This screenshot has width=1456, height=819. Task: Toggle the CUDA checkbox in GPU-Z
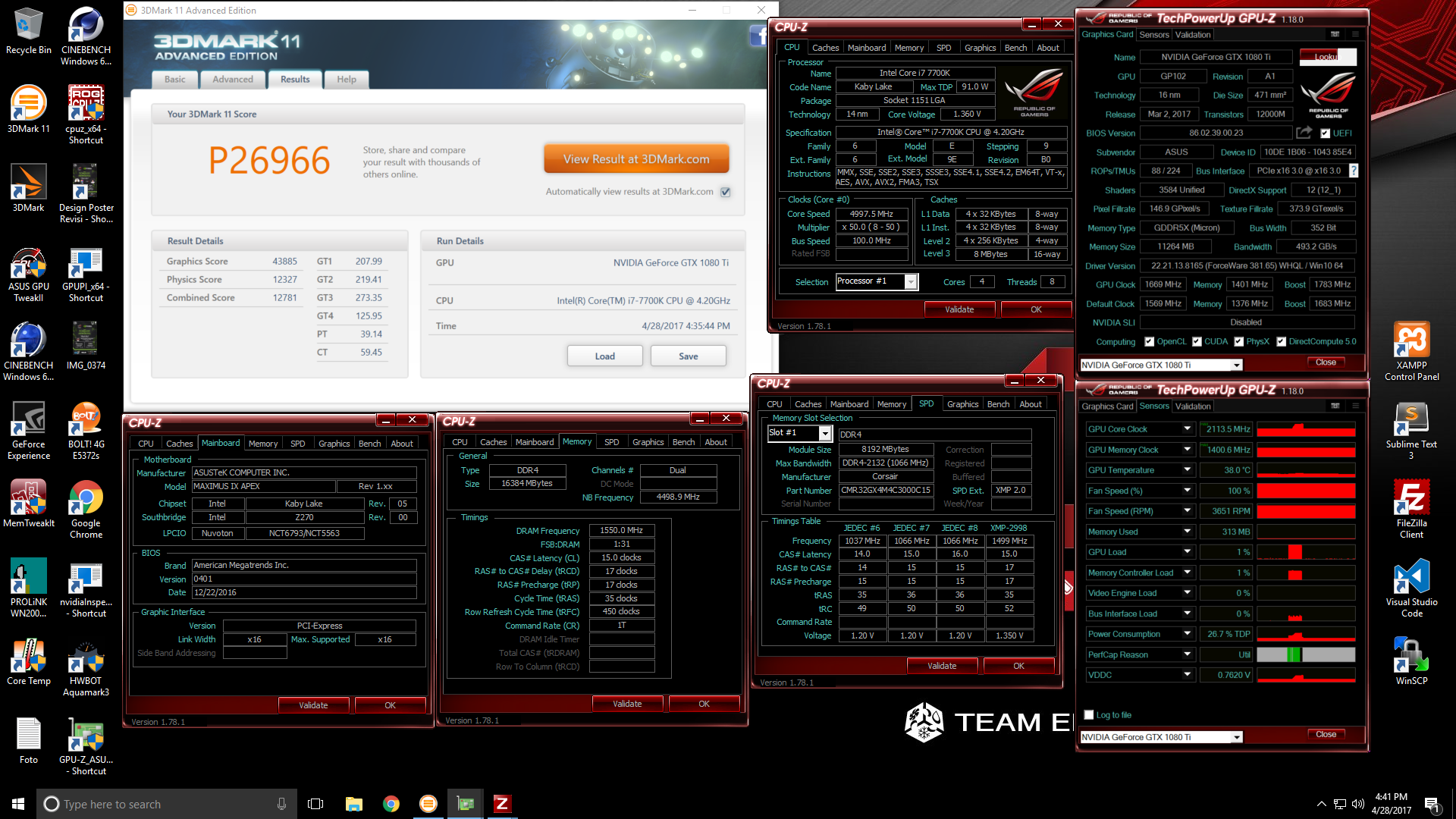[x=1197, y=342]
